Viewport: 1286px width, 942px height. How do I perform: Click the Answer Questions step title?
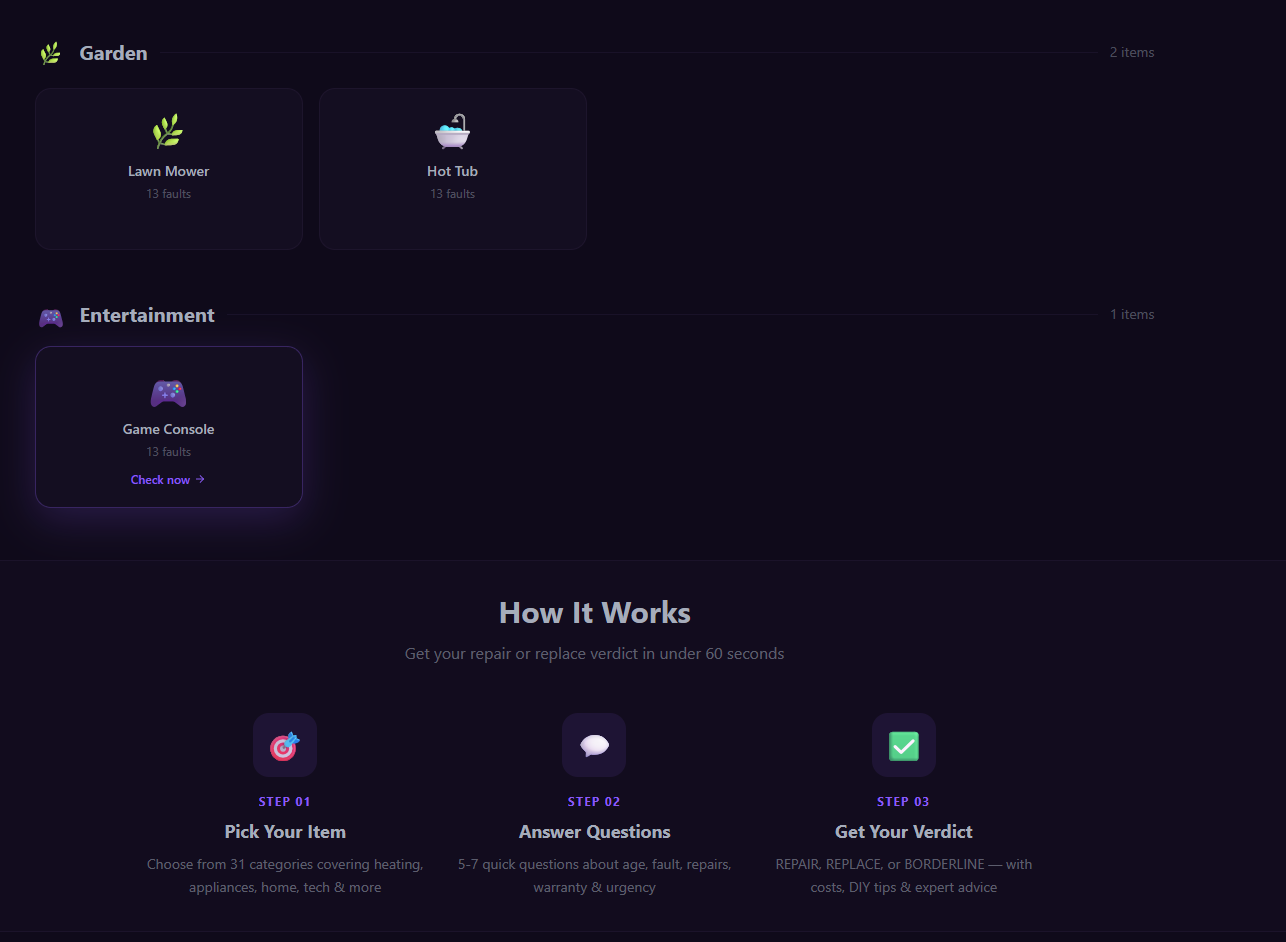point(594,832)
